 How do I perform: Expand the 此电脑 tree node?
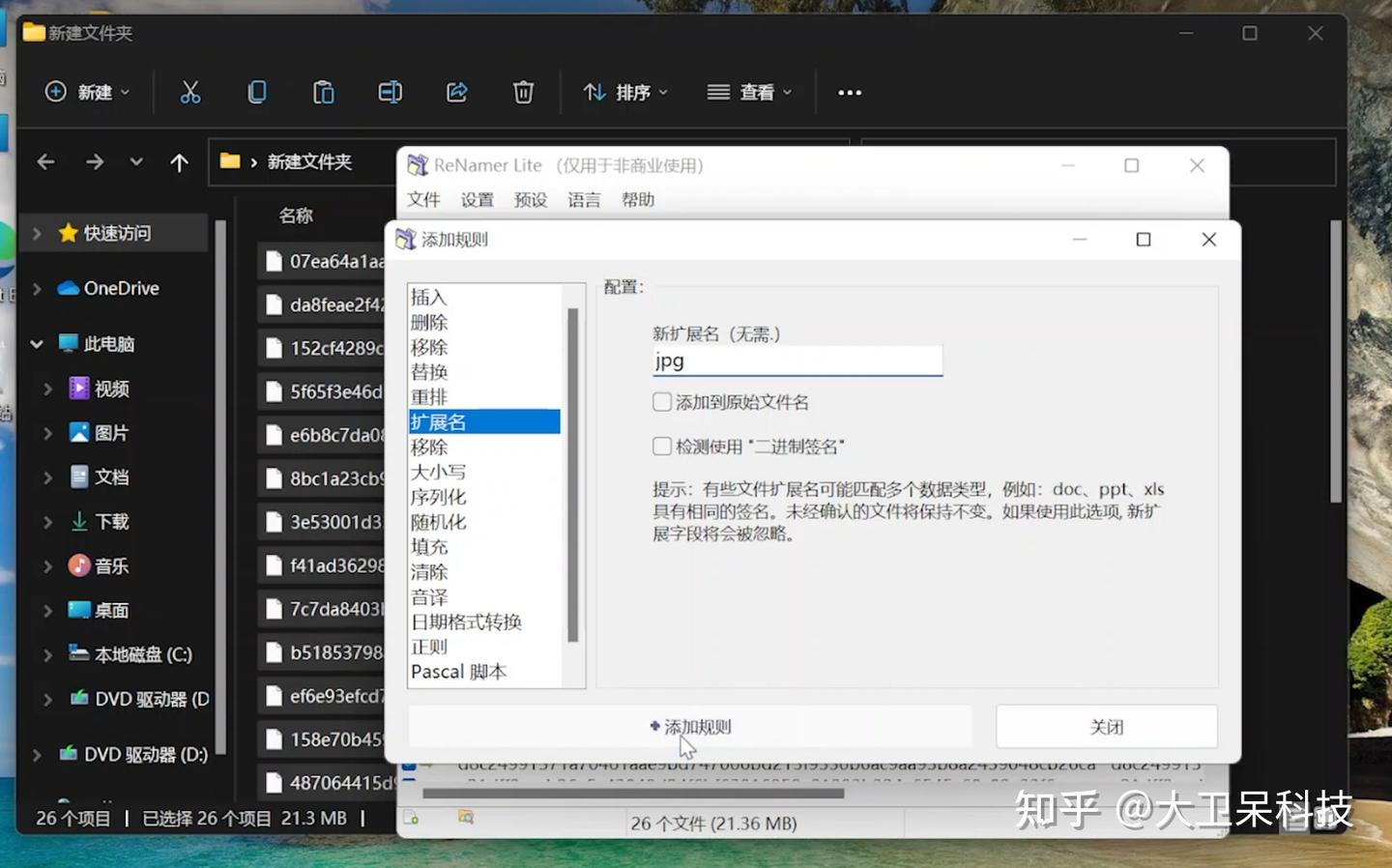click(37, 344)
